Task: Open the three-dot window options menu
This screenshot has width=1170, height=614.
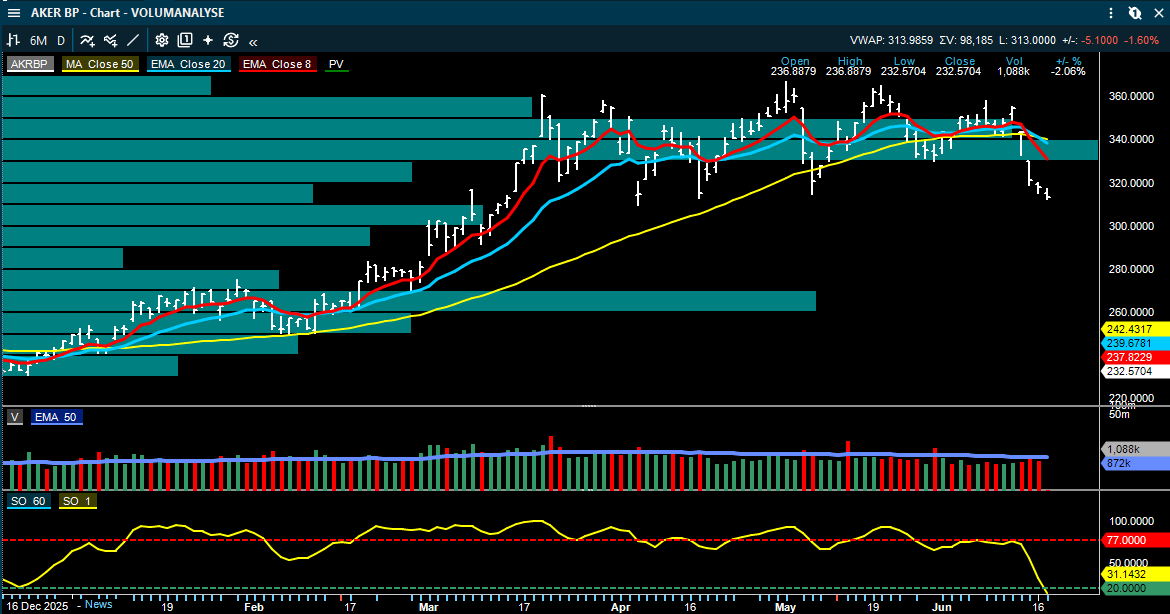Action: (x=1111, y=13)
